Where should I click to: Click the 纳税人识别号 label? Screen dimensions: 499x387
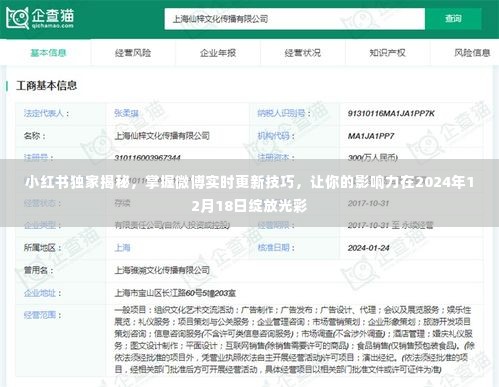click(x=284, y=114)
